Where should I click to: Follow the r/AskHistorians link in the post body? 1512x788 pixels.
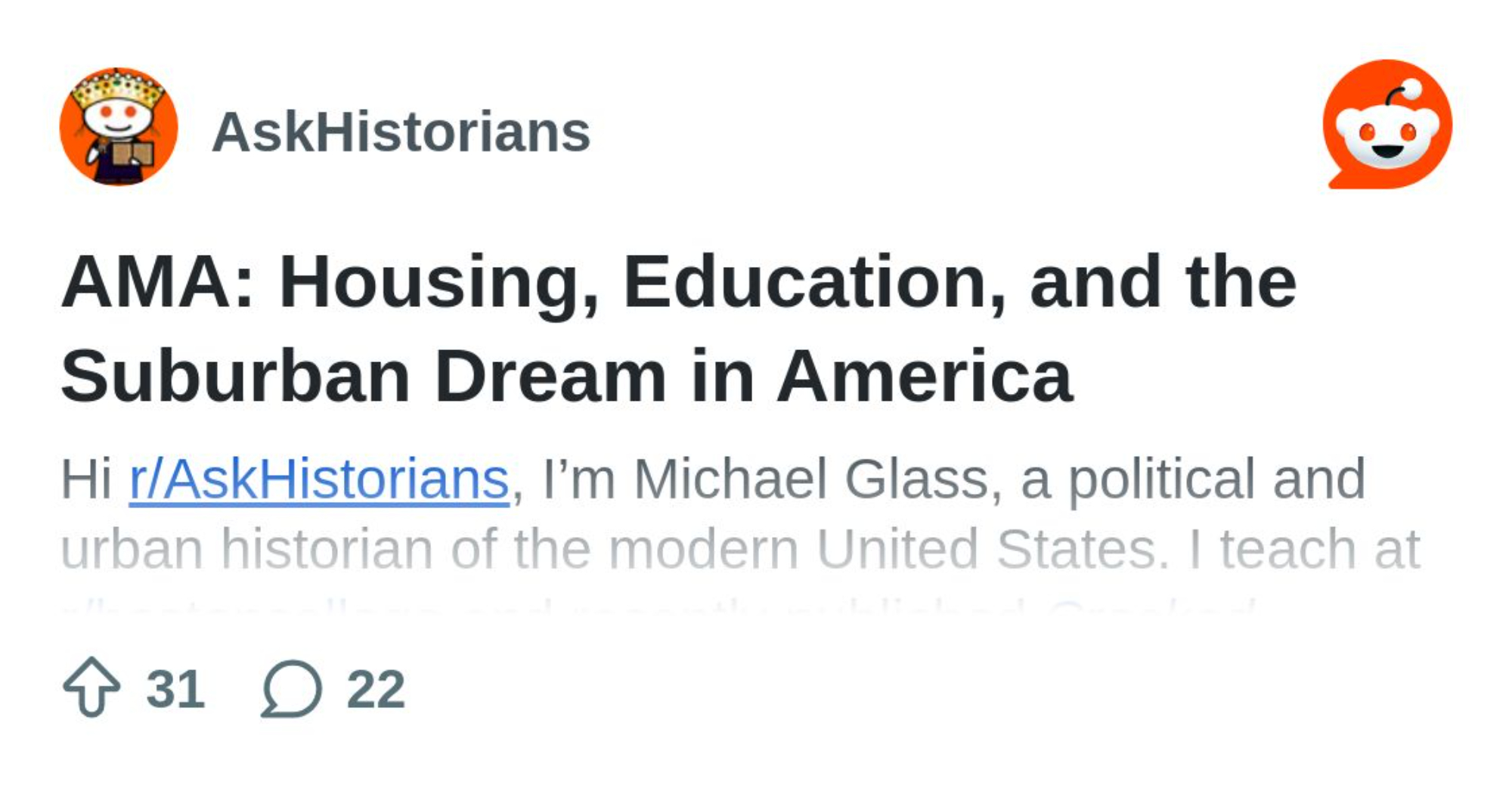click(x=319, y=479)
